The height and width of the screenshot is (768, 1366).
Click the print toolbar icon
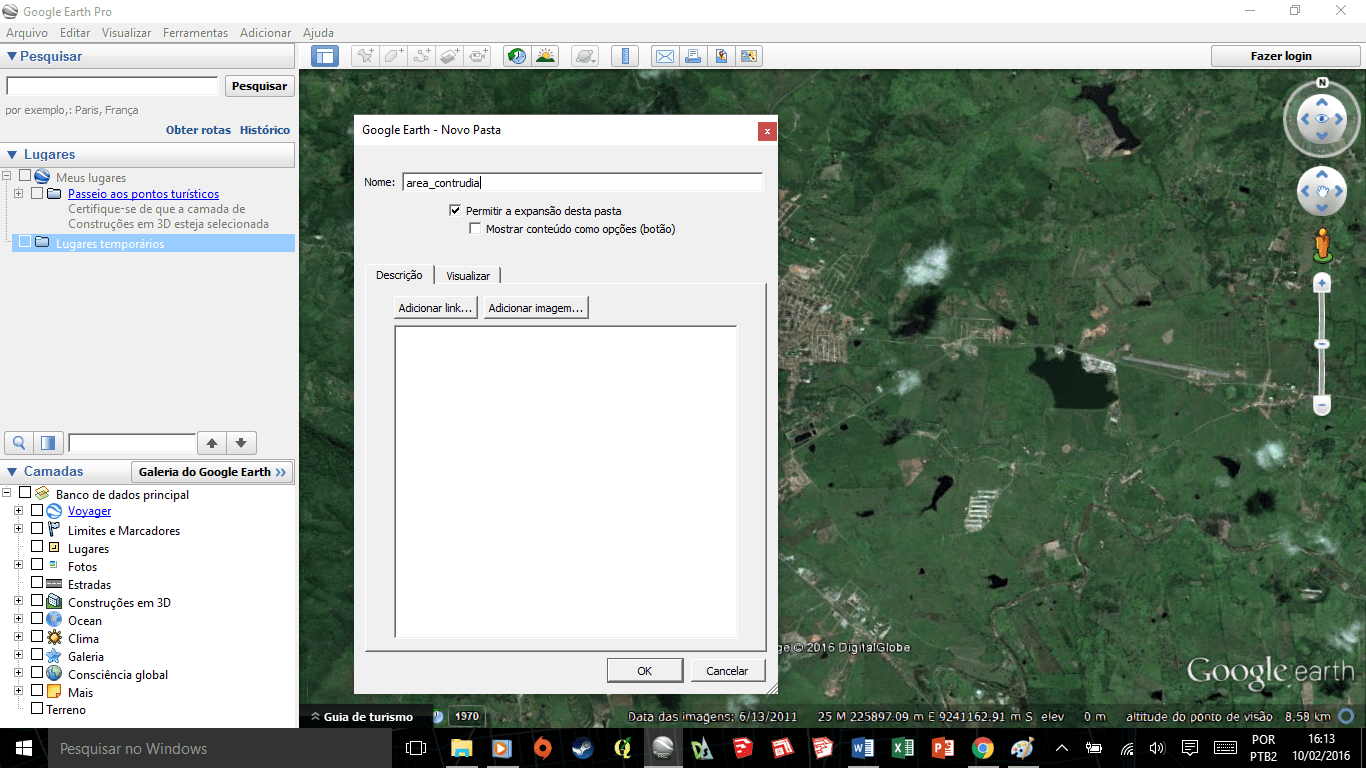[x=692, y=56]
